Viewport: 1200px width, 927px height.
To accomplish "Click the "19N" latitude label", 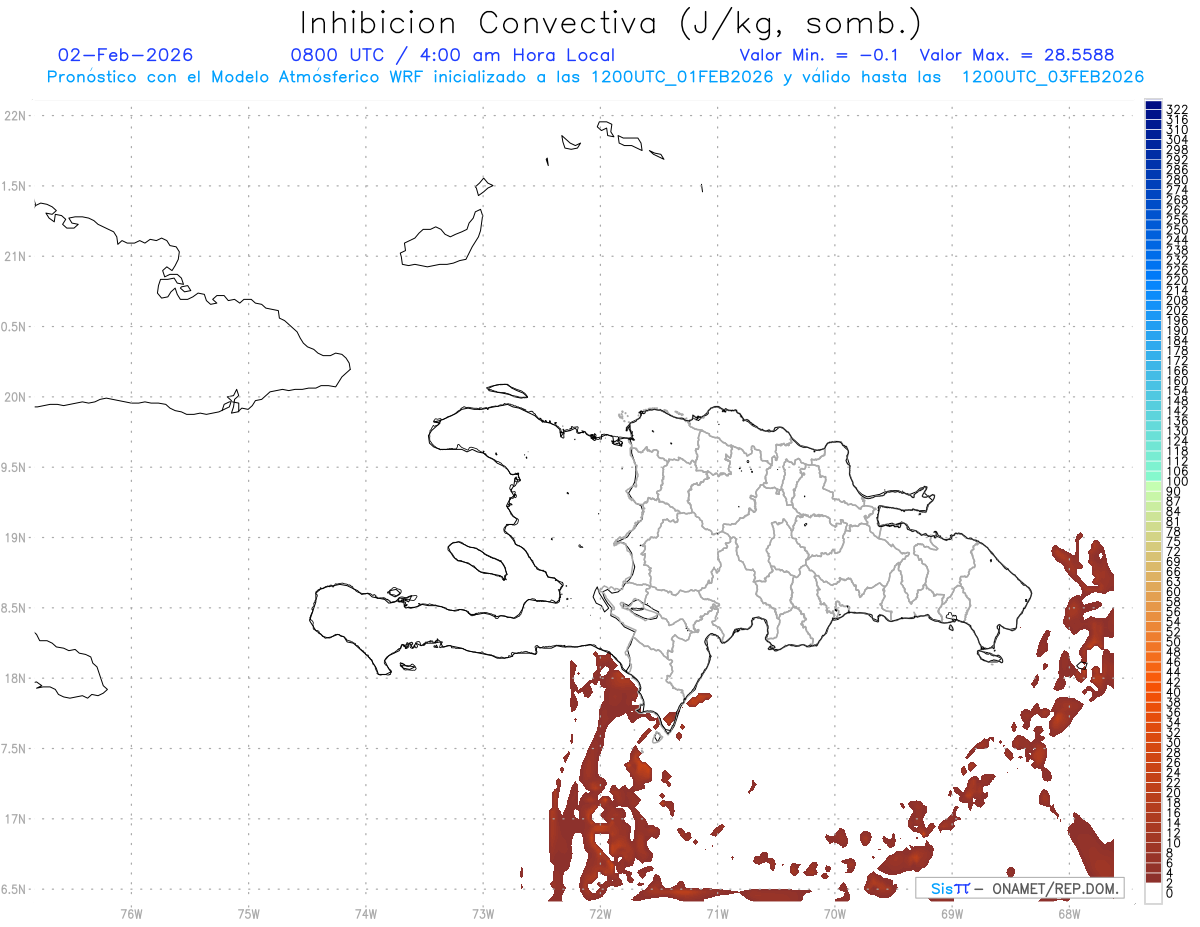I will (x=16, y=538).
